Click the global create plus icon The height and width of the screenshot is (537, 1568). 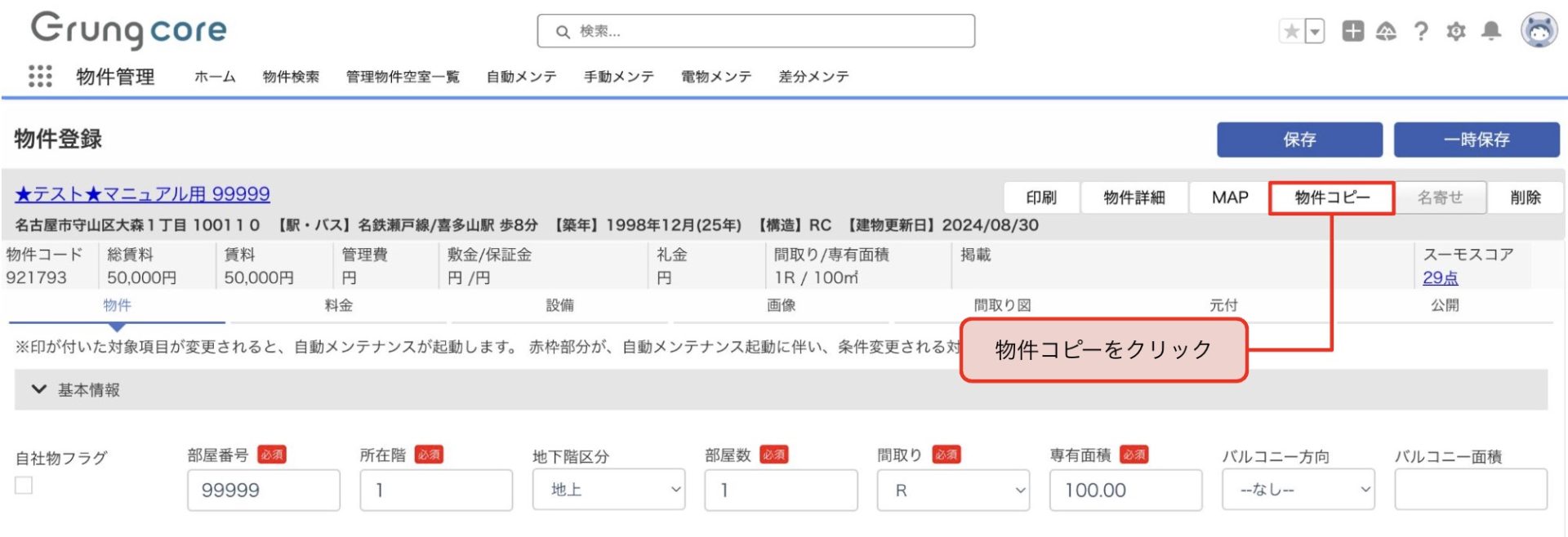(x=1352, y=32)
